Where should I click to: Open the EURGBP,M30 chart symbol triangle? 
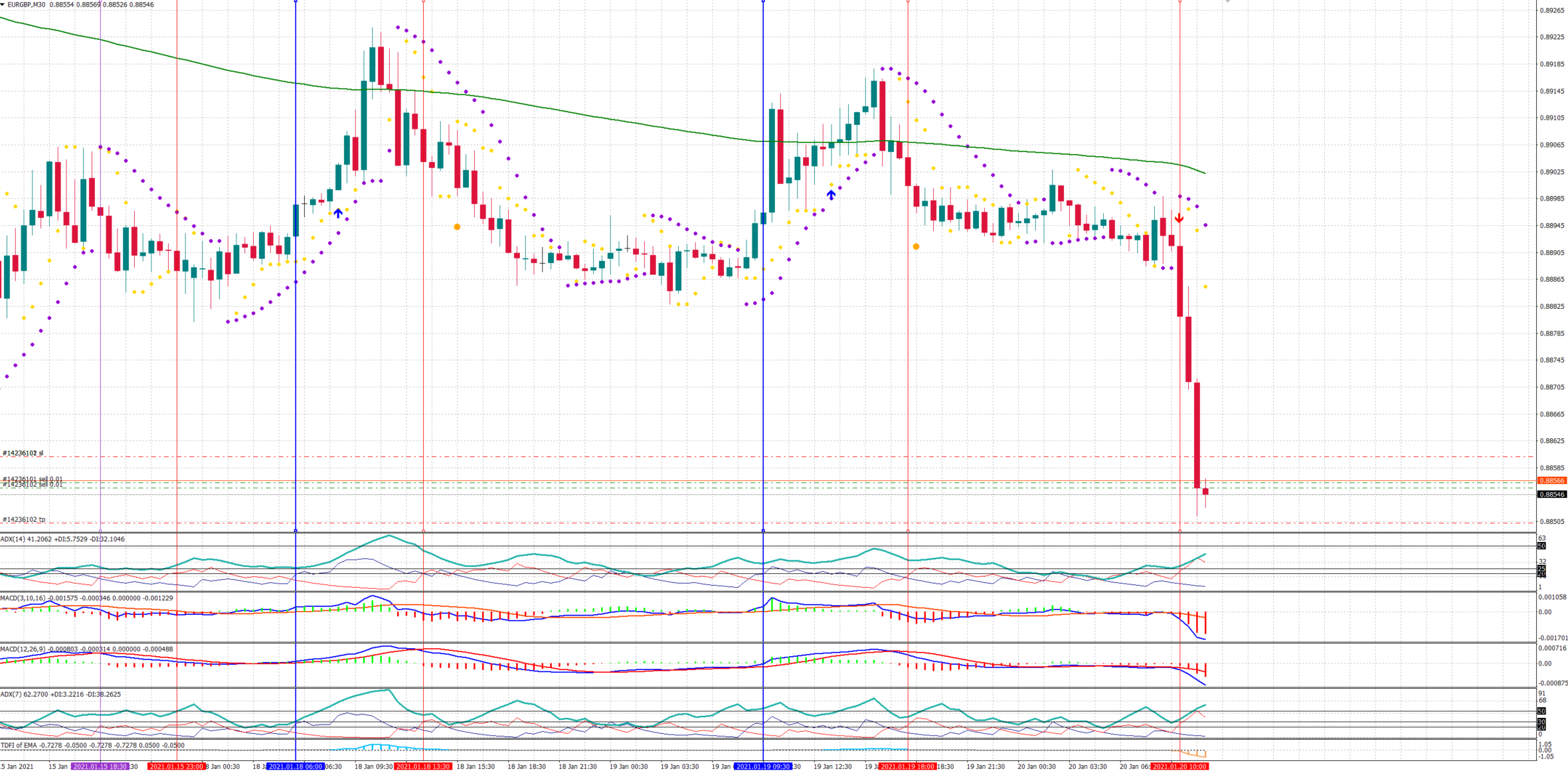3,5
